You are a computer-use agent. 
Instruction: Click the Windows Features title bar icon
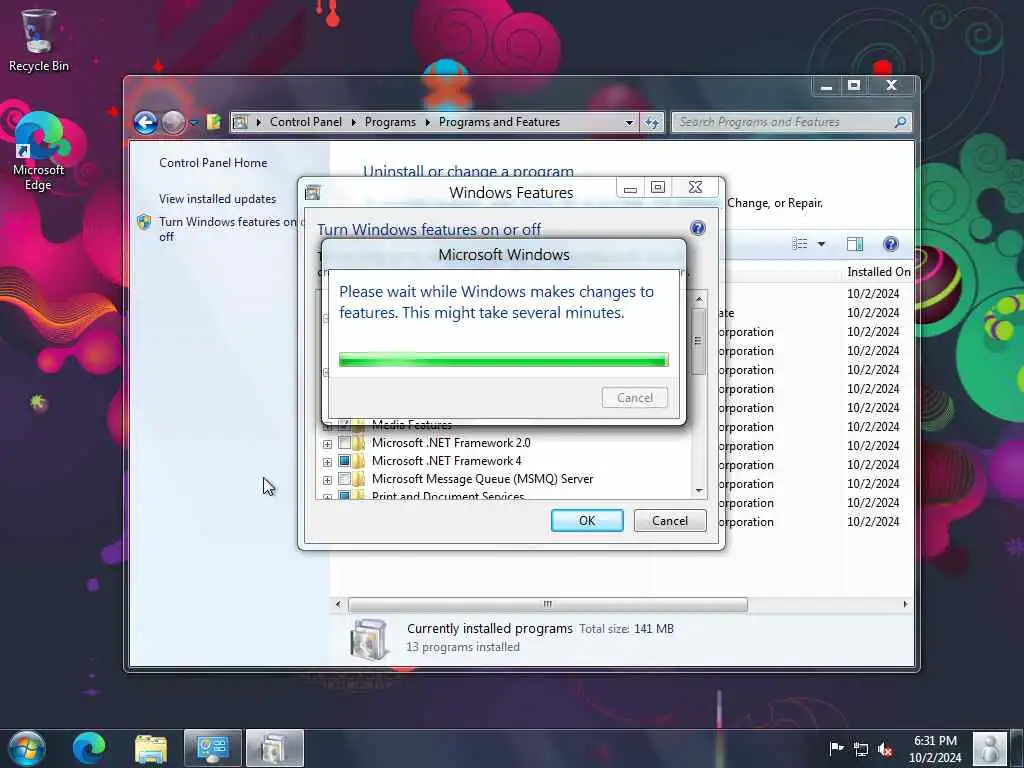pos(313,192)
